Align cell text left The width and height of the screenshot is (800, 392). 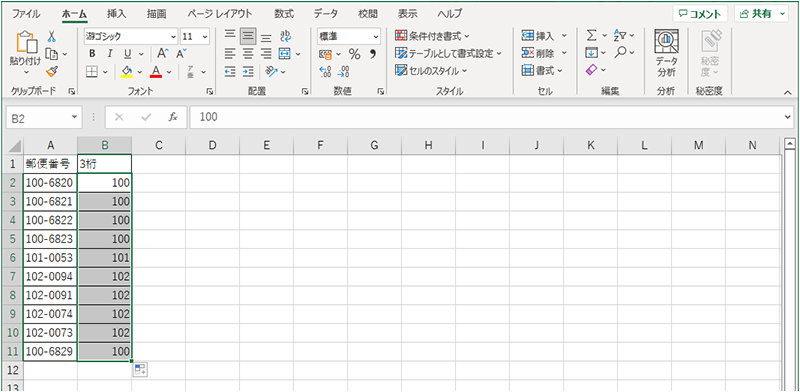(231, 54)
